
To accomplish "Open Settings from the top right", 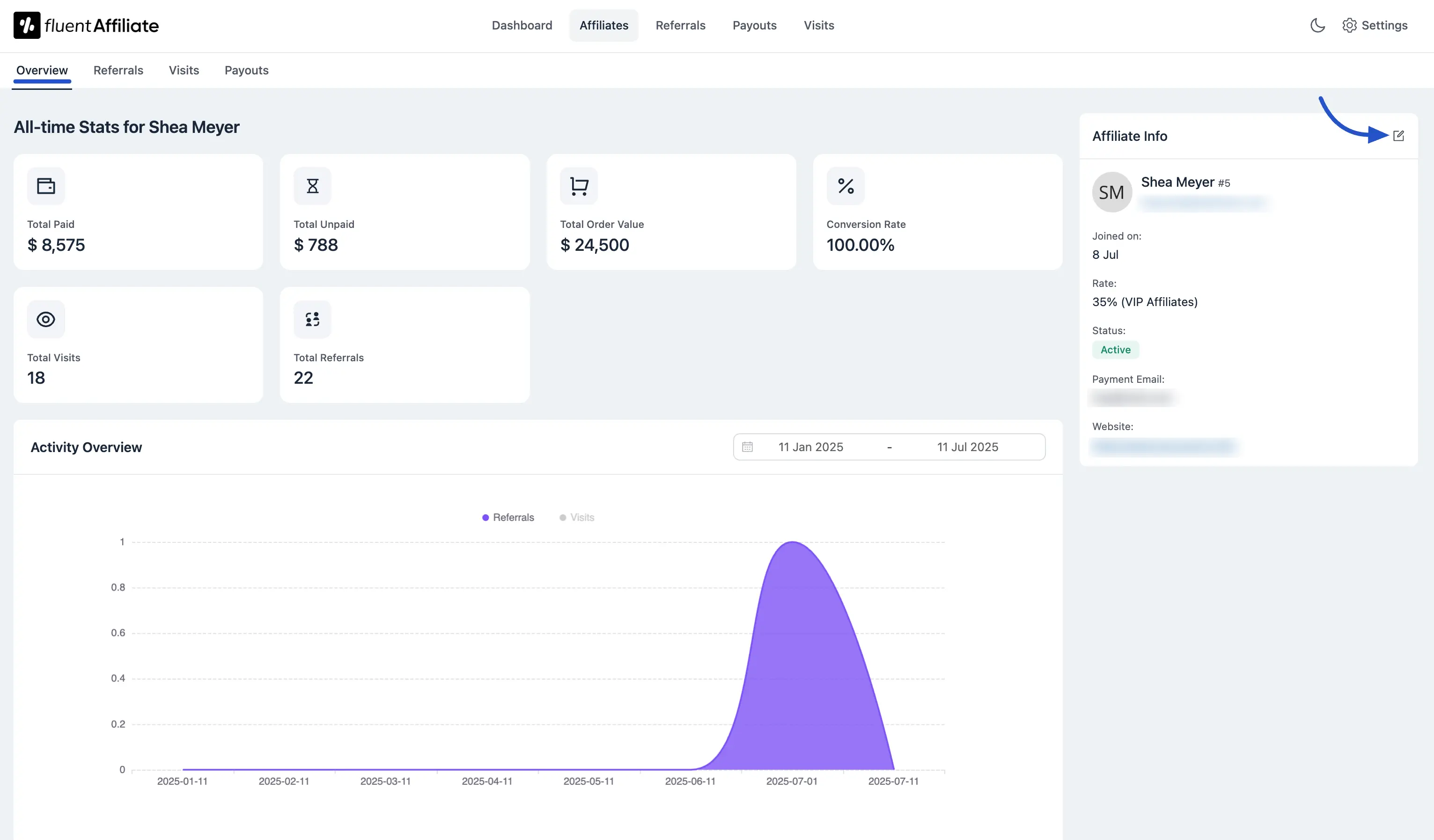I will click(1375, 25).
